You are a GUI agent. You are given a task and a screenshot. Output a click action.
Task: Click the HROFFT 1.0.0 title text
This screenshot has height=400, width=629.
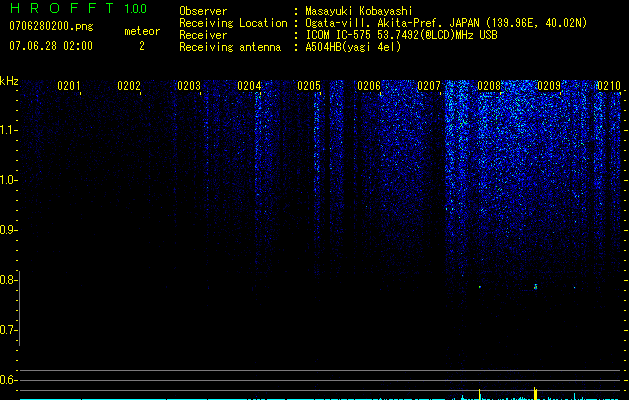[x=78, y=8]
